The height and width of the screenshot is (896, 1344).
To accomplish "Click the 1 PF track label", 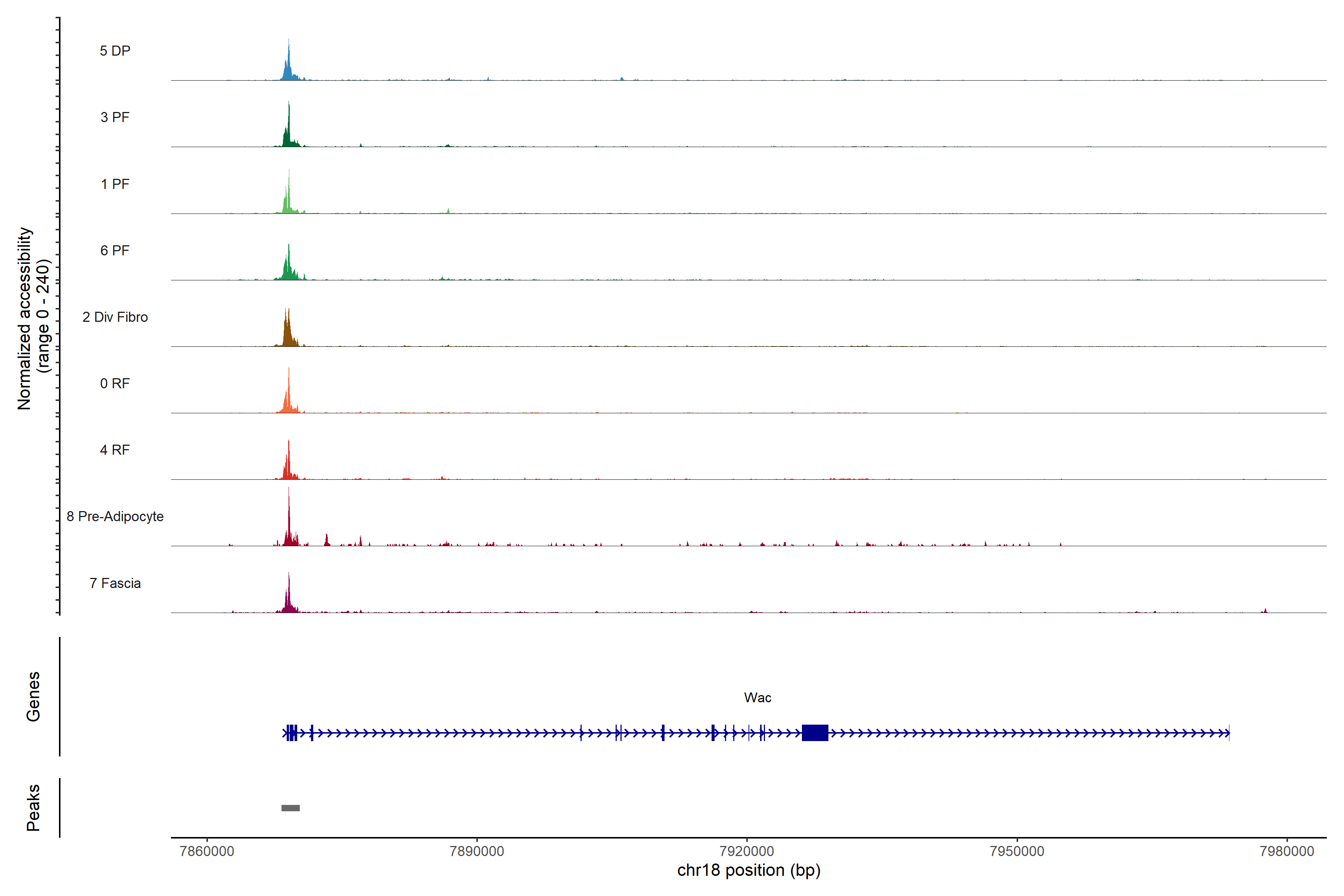I will [115, 184].
